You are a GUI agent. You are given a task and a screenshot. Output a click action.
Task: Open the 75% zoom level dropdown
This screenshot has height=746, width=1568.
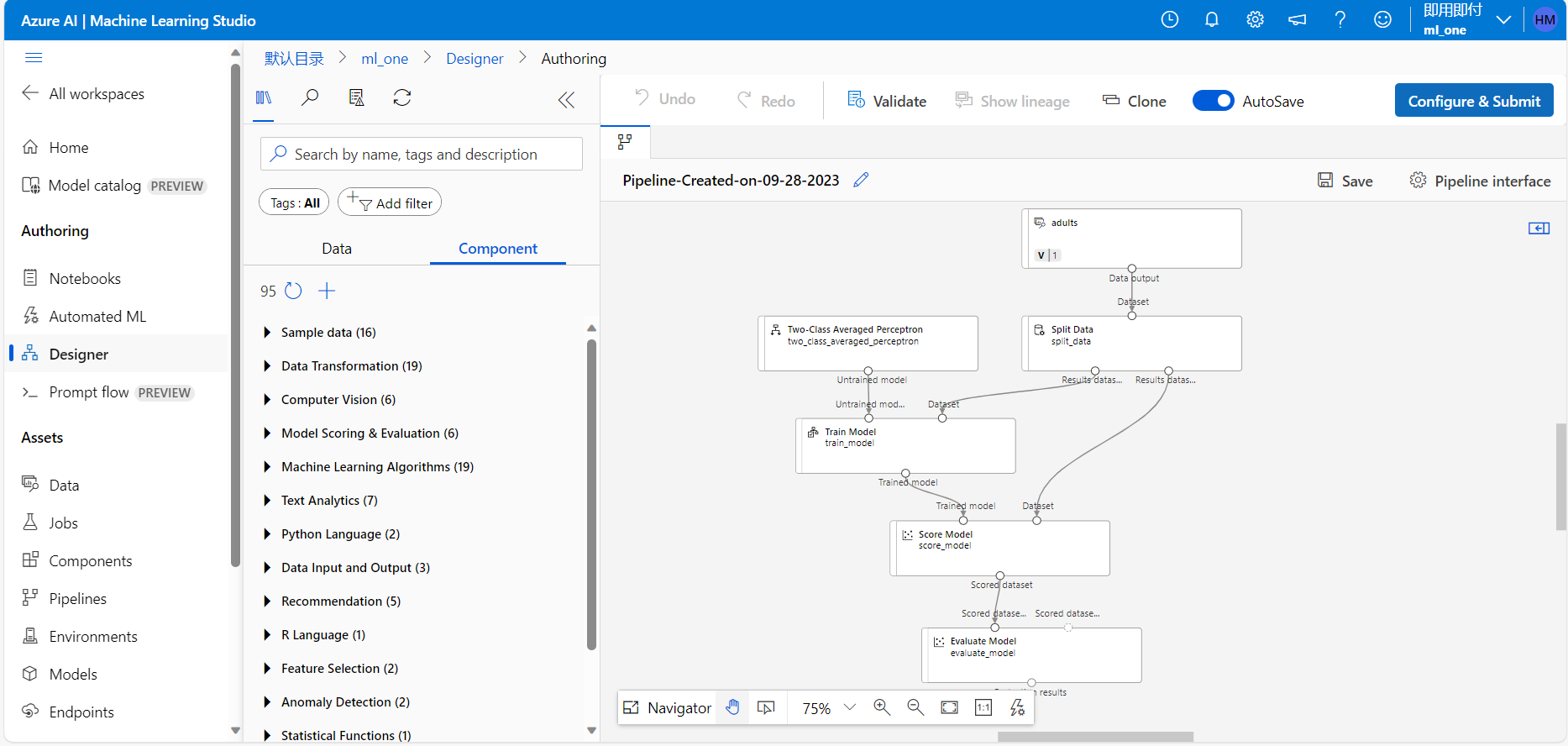pos(850,707)
